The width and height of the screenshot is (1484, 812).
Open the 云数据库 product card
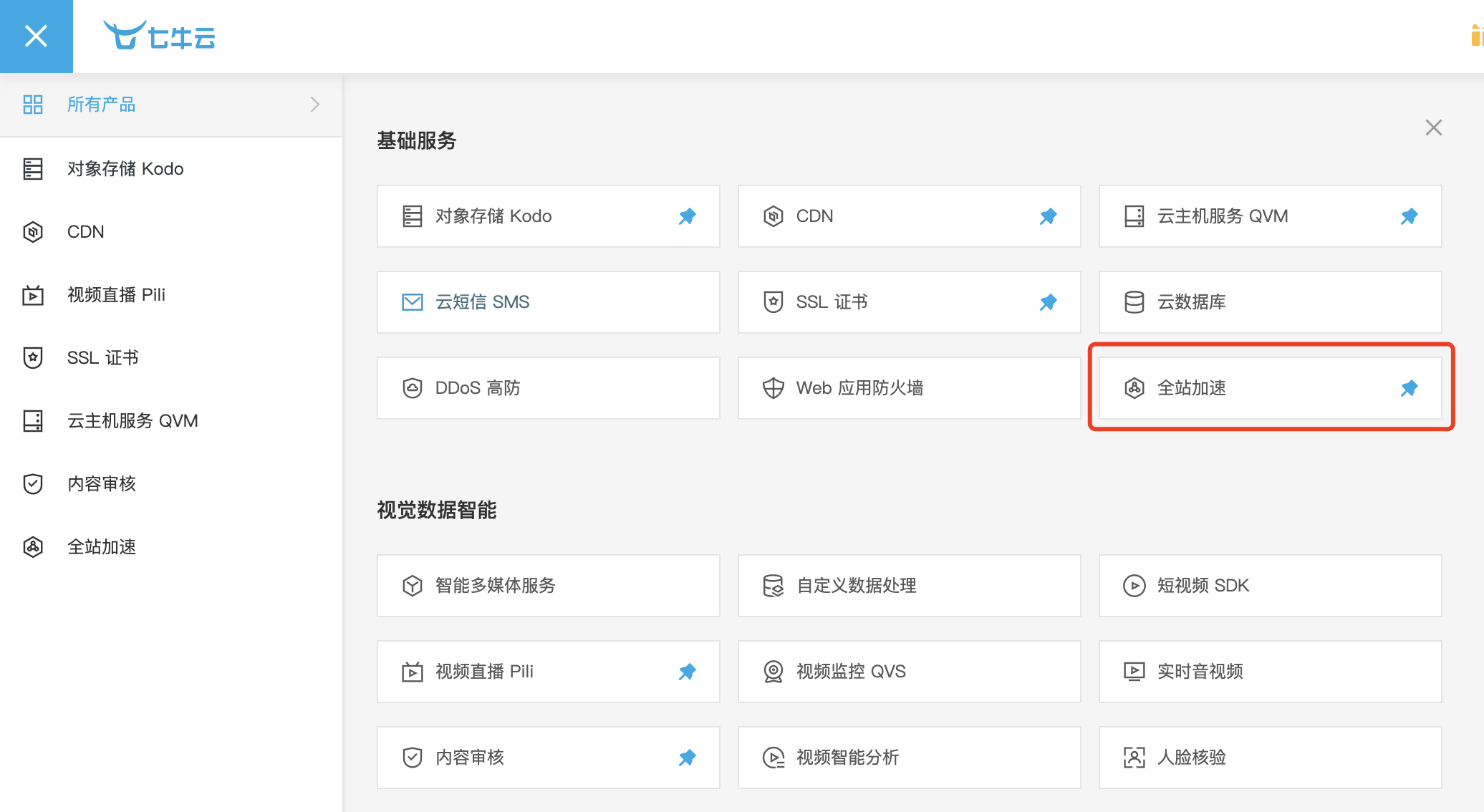(1271, 302)
